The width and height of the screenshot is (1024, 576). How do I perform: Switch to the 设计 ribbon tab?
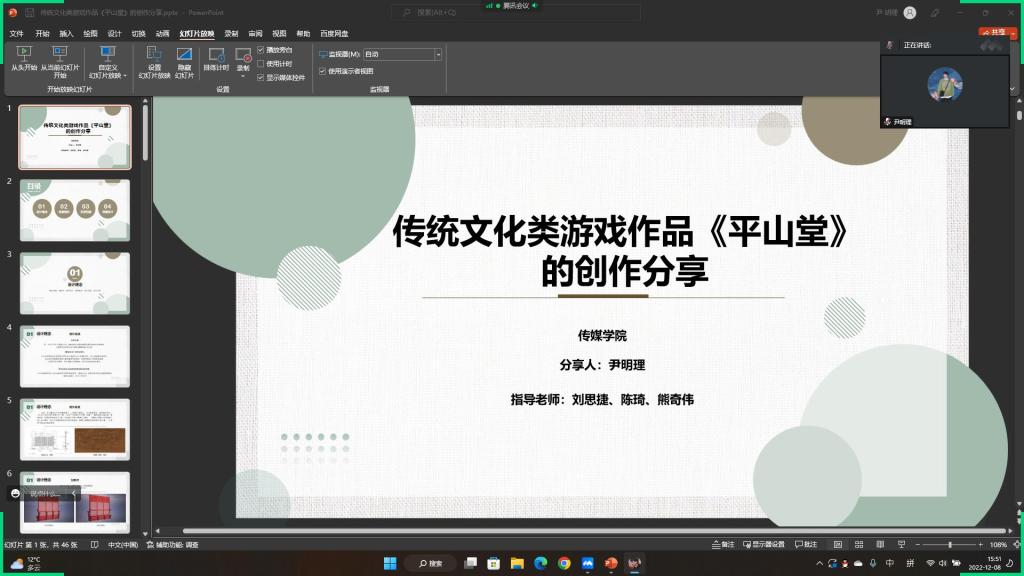pos(114,33)
